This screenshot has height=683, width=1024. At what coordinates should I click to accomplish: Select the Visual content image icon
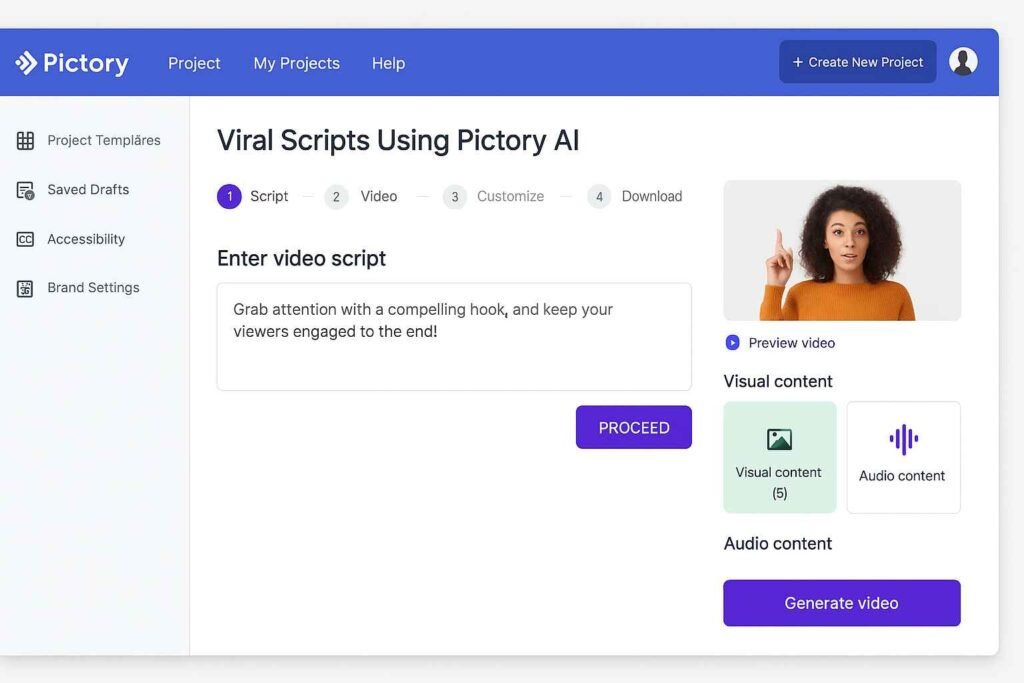coord(779,441)
